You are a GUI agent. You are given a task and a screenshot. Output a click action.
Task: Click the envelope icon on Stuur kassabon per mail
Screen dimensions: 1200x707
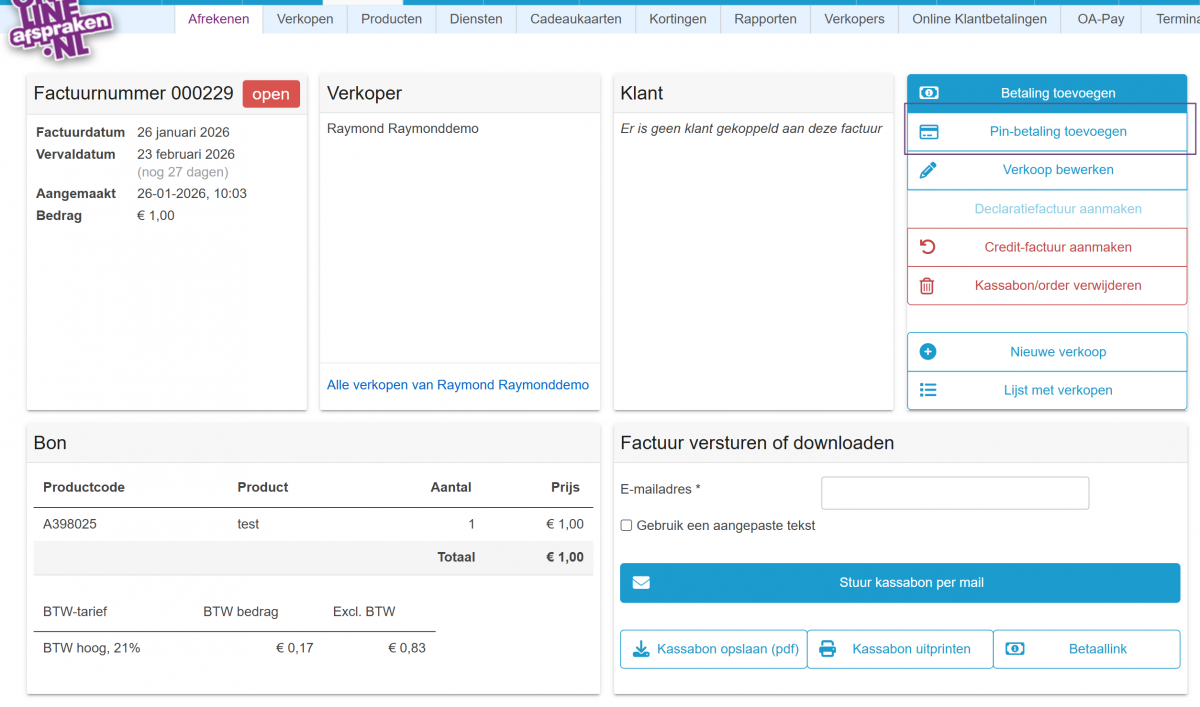tap(641, 582)
